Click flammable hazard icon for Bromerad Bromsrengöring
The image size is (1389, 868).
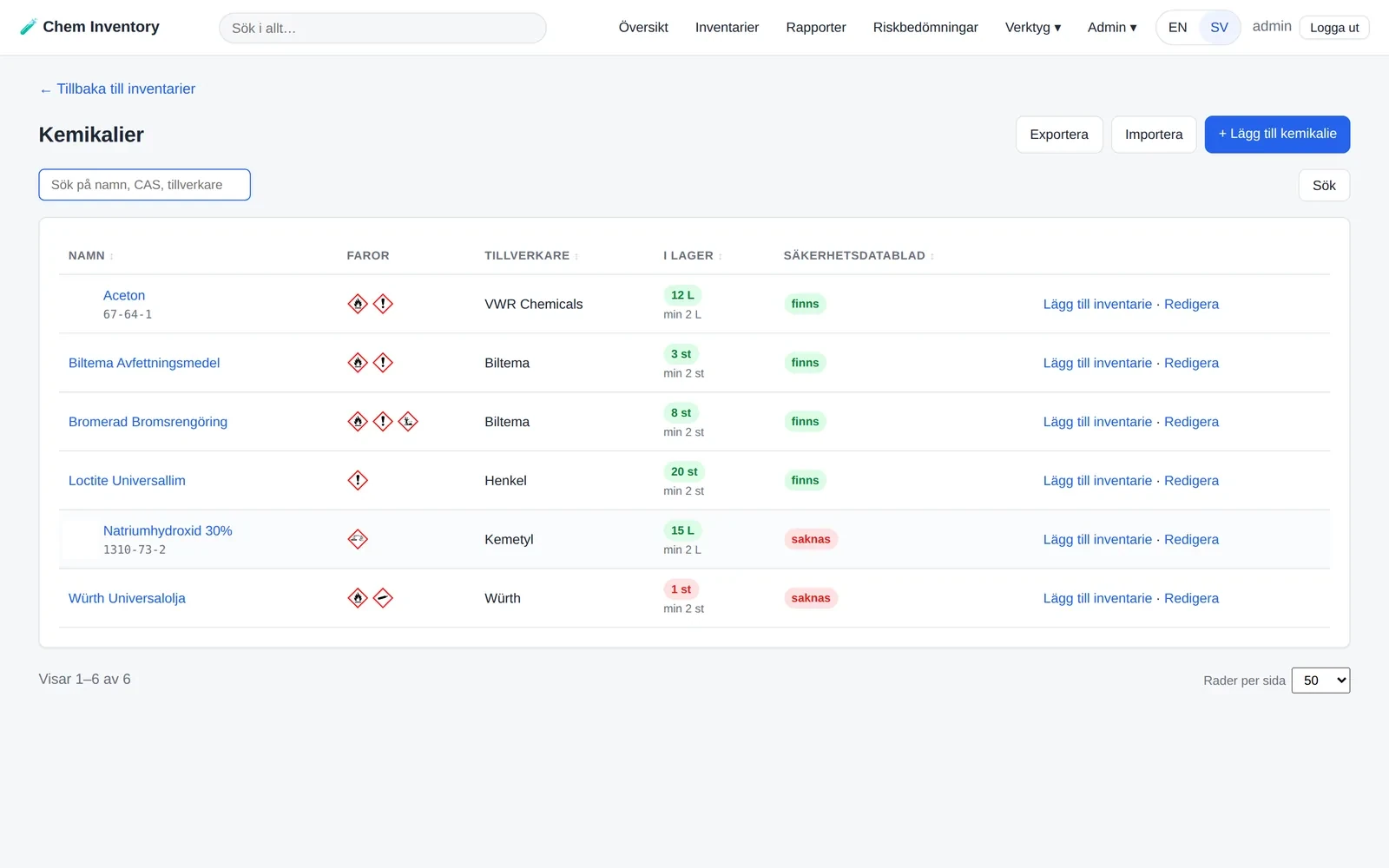click(x=358, y=422)
